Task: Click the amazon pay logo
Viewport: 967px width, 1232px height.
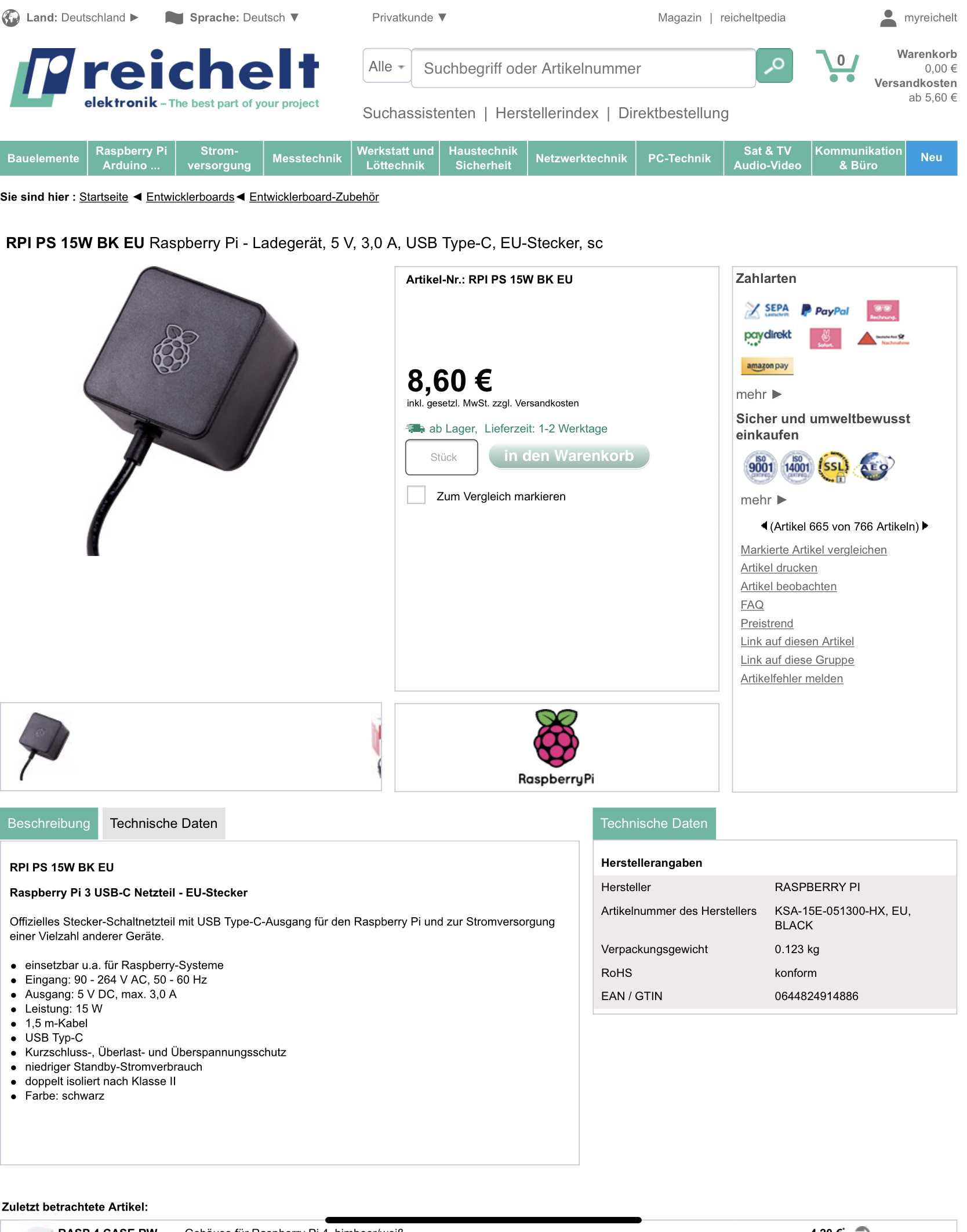Action: coord(767,366)
